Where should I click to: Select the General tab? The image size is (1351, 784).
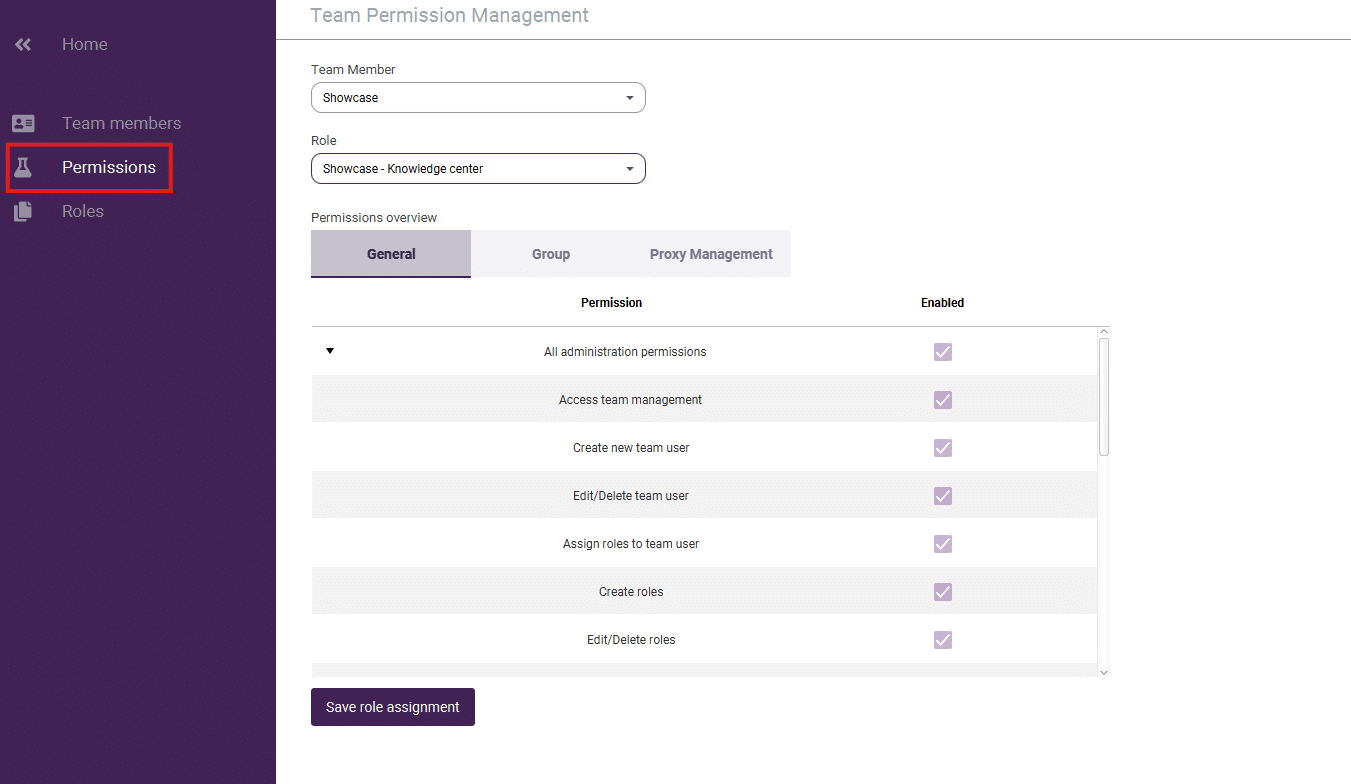390,253
